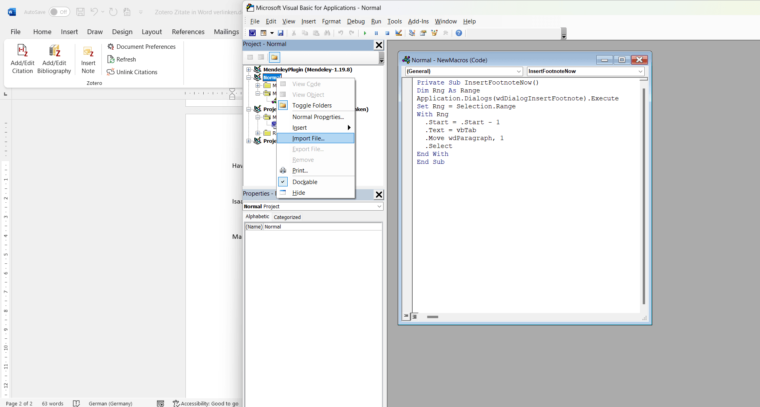
Task: Open the Debug menu in the VBA editor
Action: (x=355, y=21)
